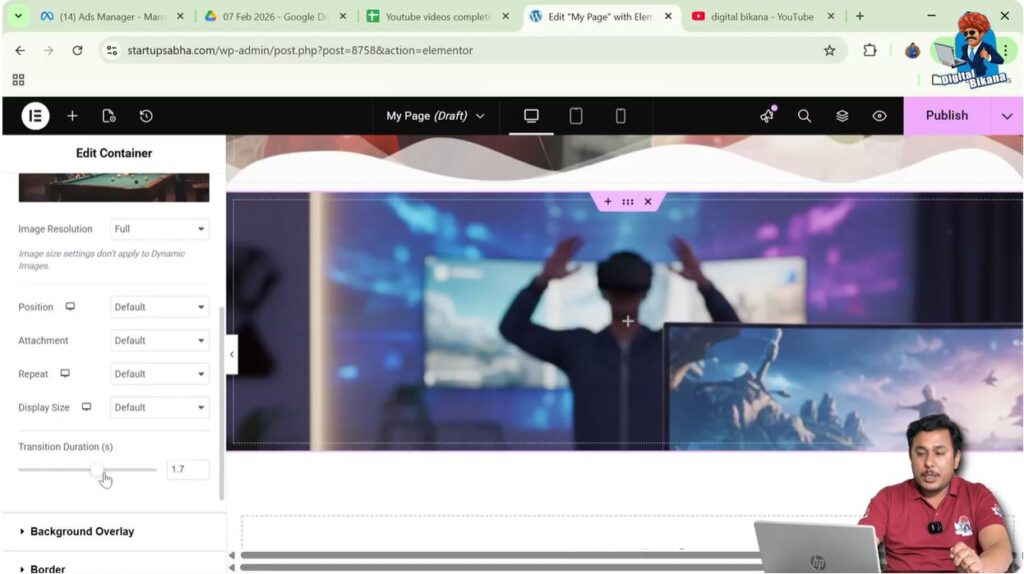Switch to mobile responsive view
Viewport: 1024px width, 574px height.
click(x=620, y=116)
